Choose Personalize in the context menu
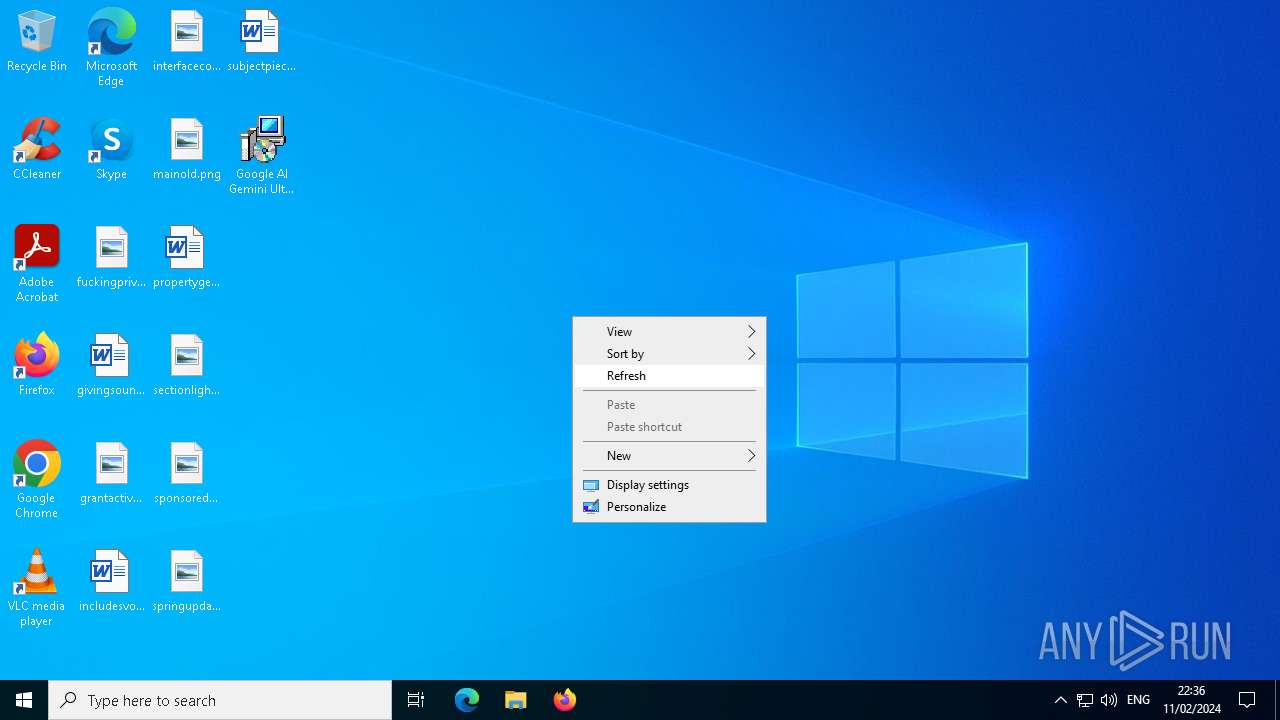 pos(669,507)
